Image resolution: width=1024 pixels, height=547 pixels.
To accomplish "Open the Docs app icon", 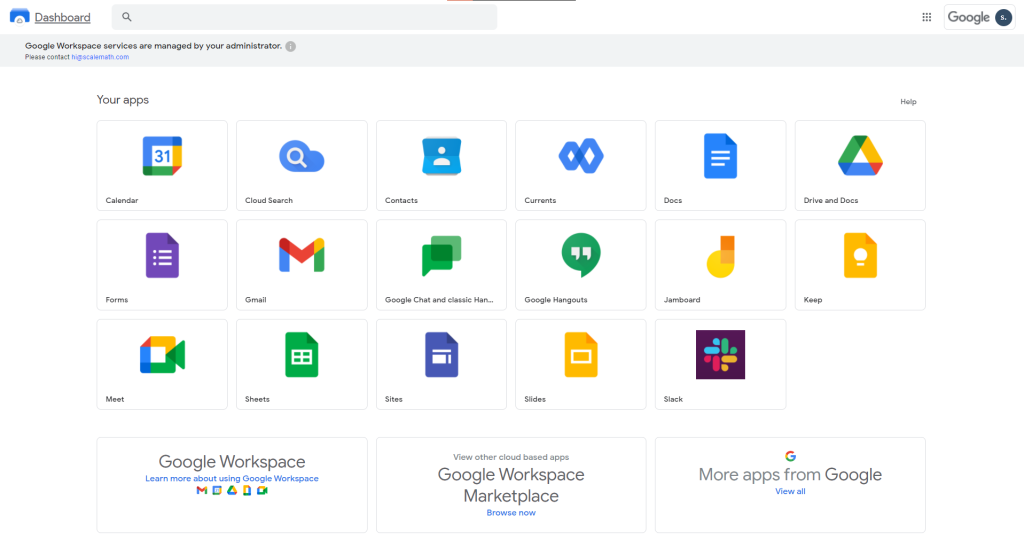I will click(x=720, y=156).
